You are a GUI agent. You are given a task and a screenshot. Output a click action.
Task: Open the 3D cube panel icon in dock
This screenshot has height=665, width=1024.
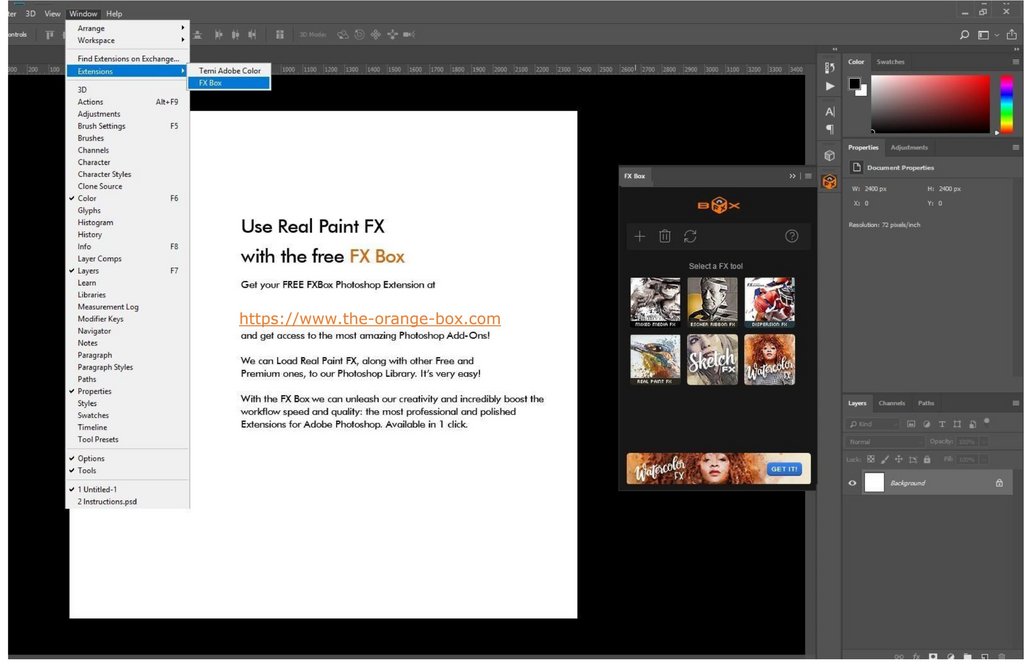pyautogui.click(x=829, y=156)
